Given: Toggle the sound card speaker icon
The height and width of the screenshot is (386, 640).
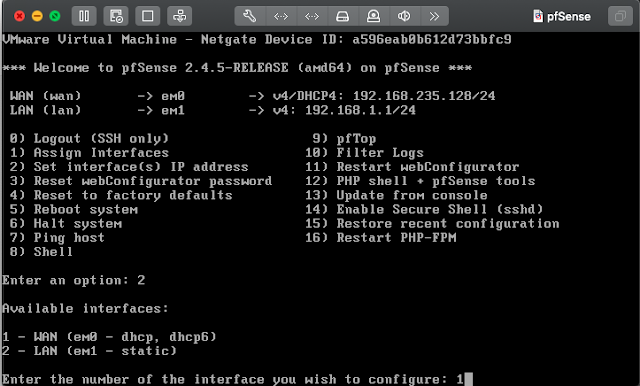Looking at the screenshot, I should [404, 16].
